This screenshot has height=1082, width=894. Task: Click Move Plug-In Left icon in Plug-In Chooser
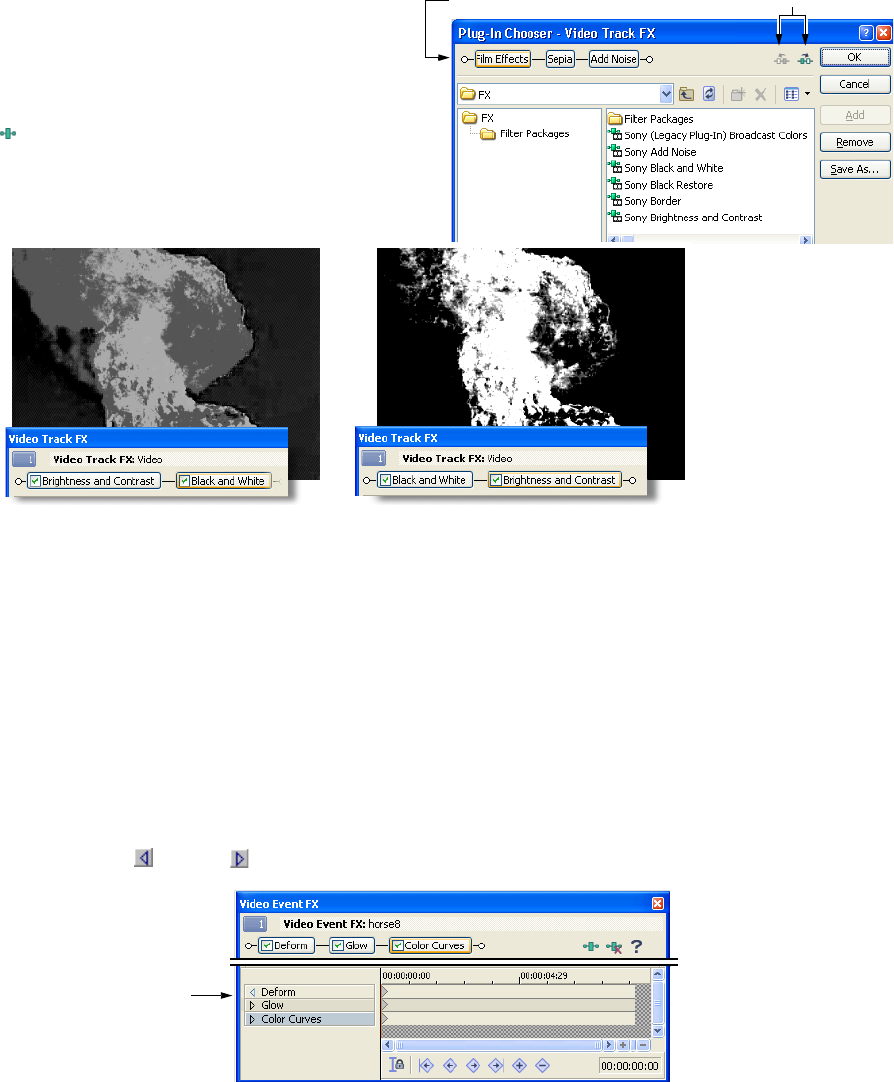click(x=781, y=59)
